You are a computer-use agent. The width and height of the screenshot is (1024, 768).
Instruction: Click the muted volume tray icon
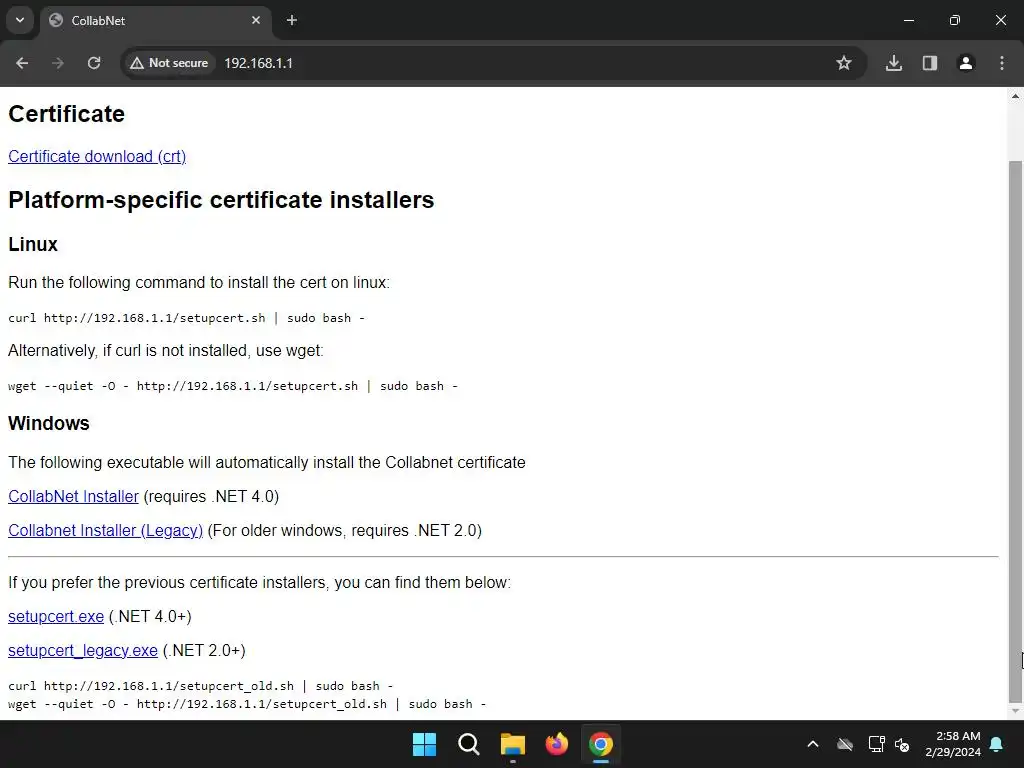coord(903,744)
